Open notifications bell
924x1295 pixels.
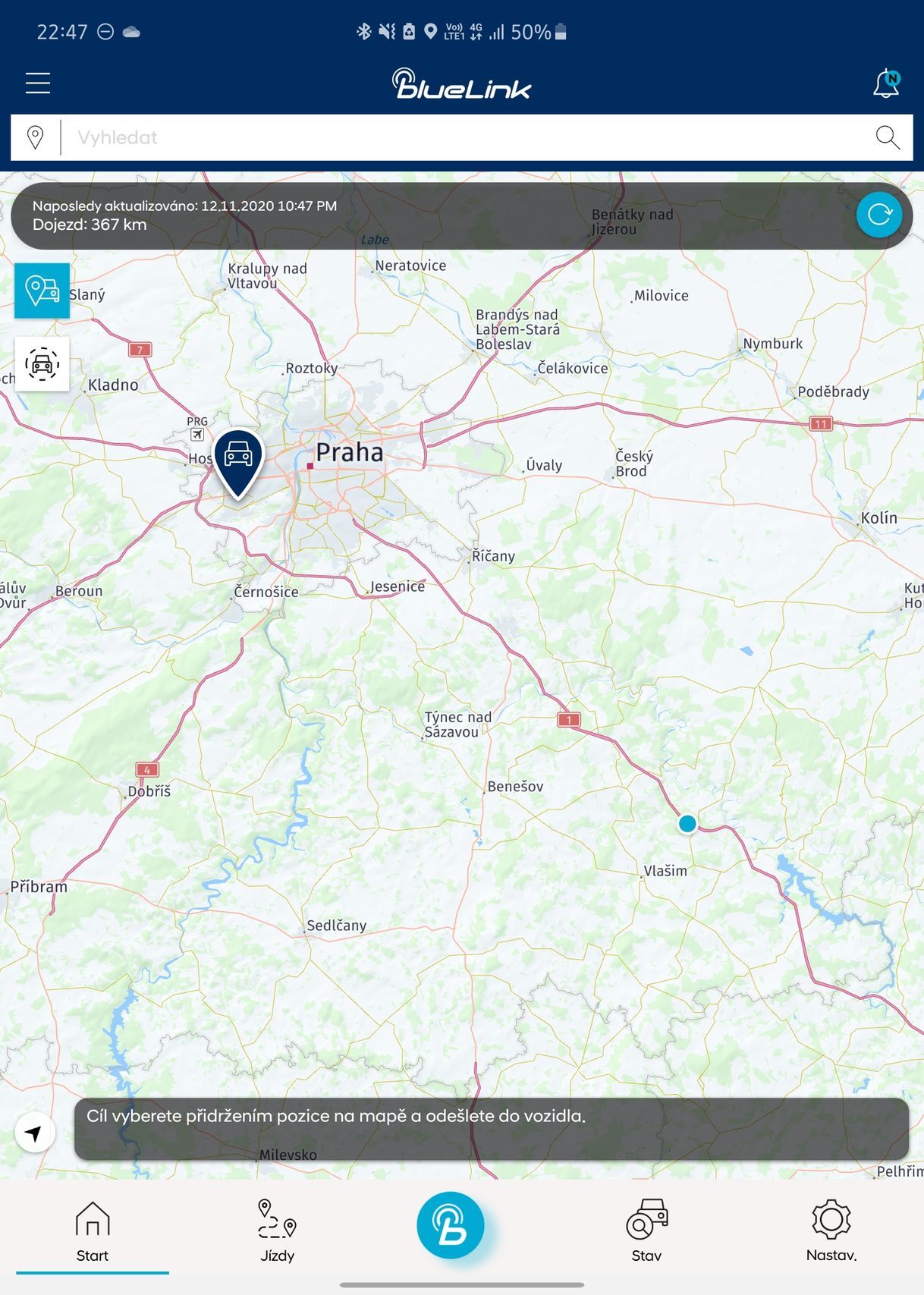pyautogui.click(x=885, y=83)
